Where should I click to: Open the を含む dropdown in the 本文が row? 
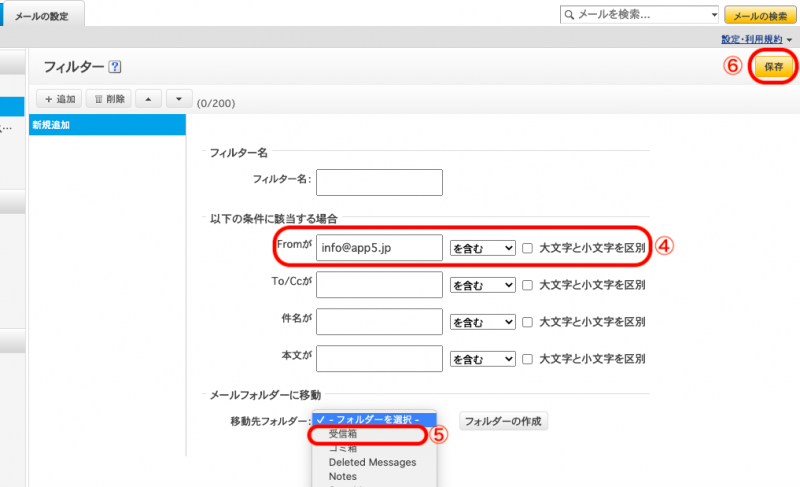click(483, 359)
